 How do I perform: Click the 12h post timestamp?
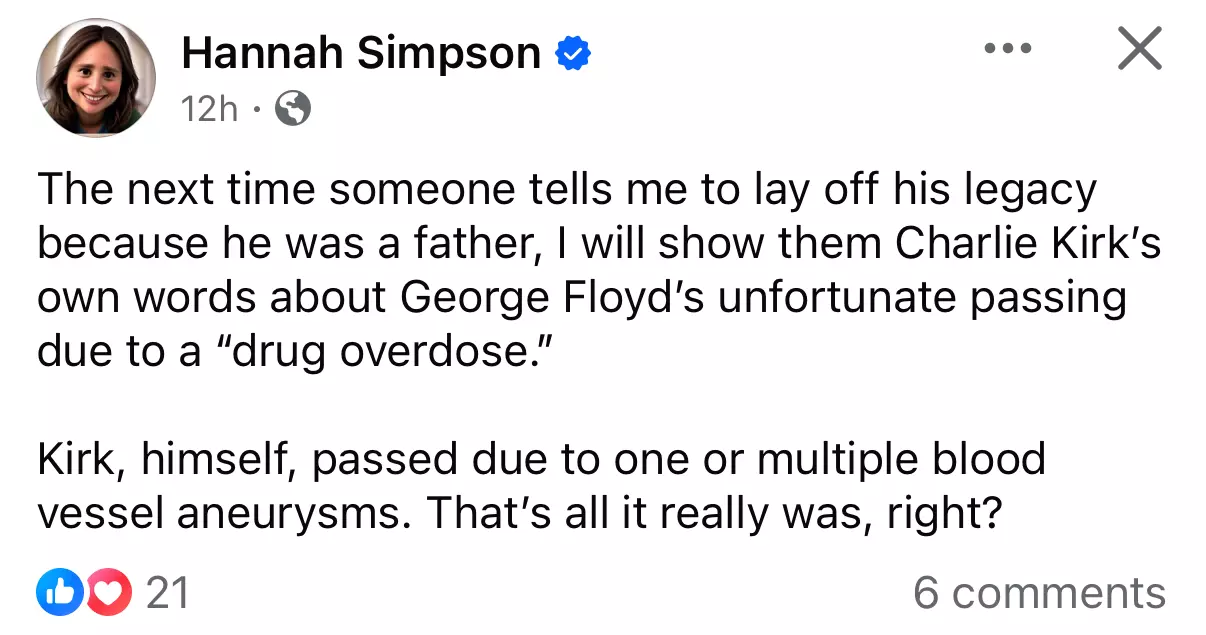210,108
